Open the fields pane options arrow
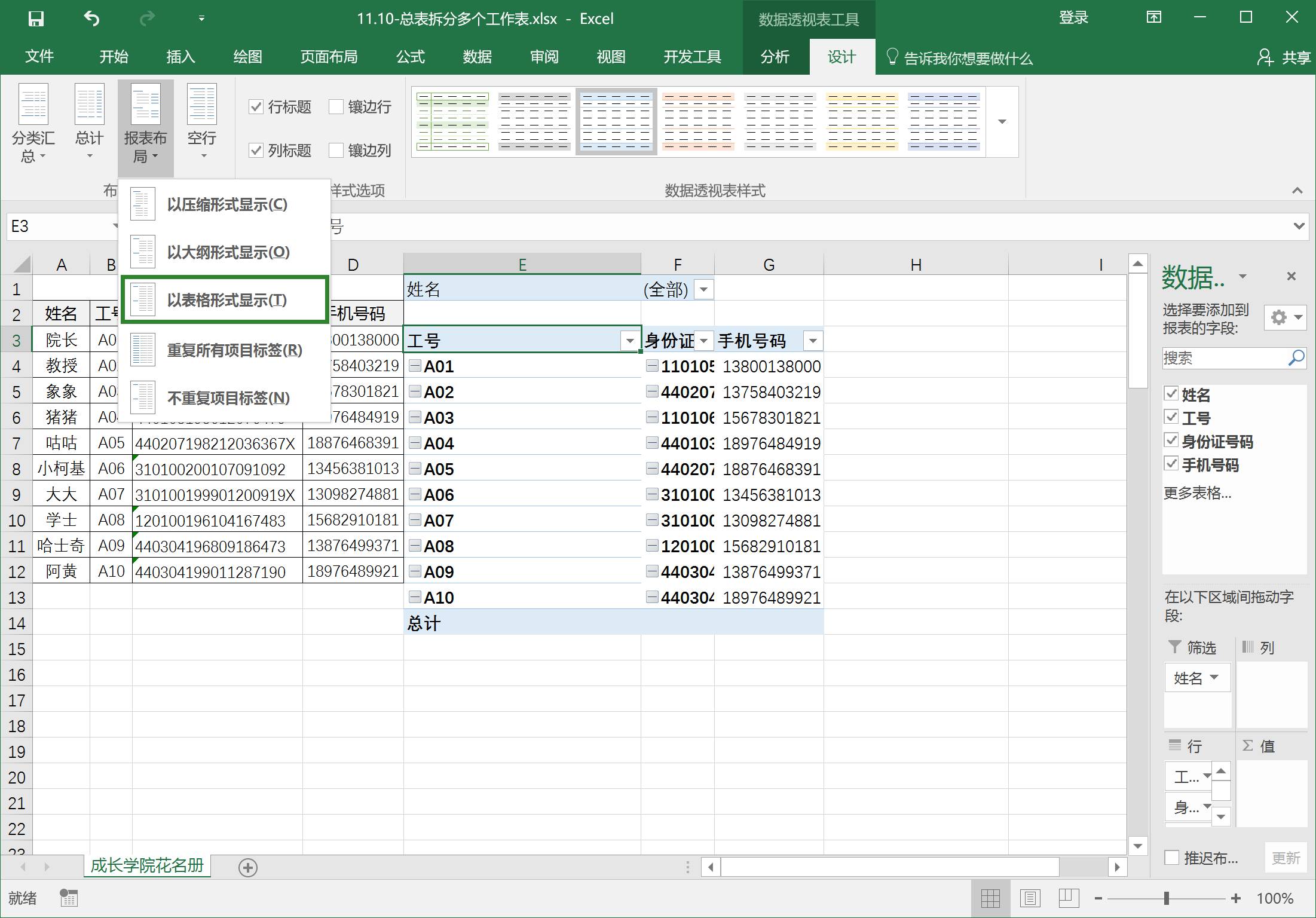The height and width of the screenshot is (918, 1316). [x=1243, y=276]
